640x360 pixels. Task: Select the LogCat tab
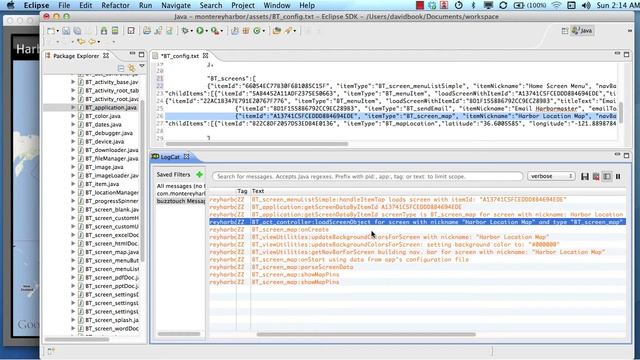(x=170, y=157)
